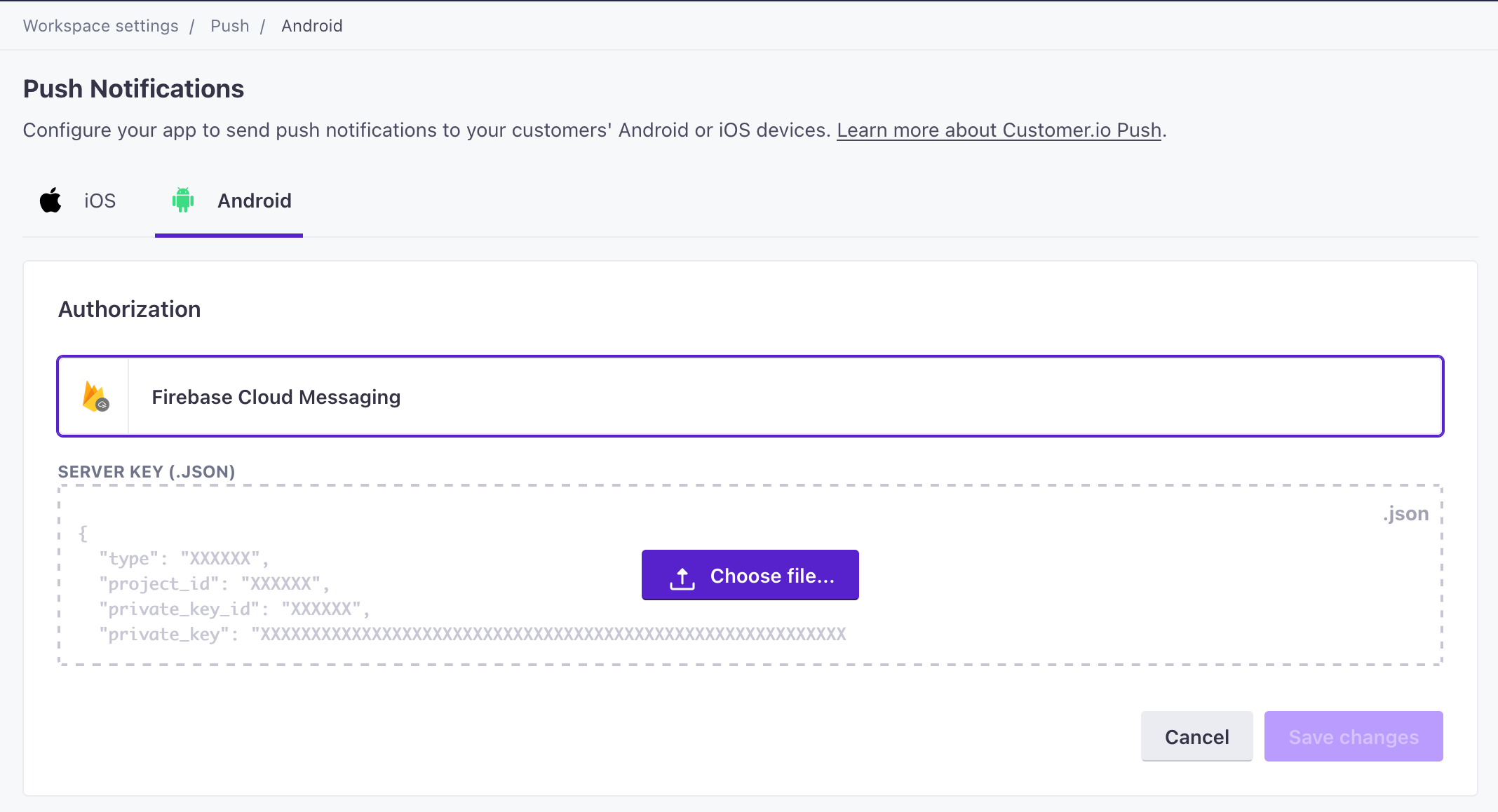Screen dimensions: 1498x812
Task: Click the "private_key_id" placeholder line
Action: [x=234, y=609]
